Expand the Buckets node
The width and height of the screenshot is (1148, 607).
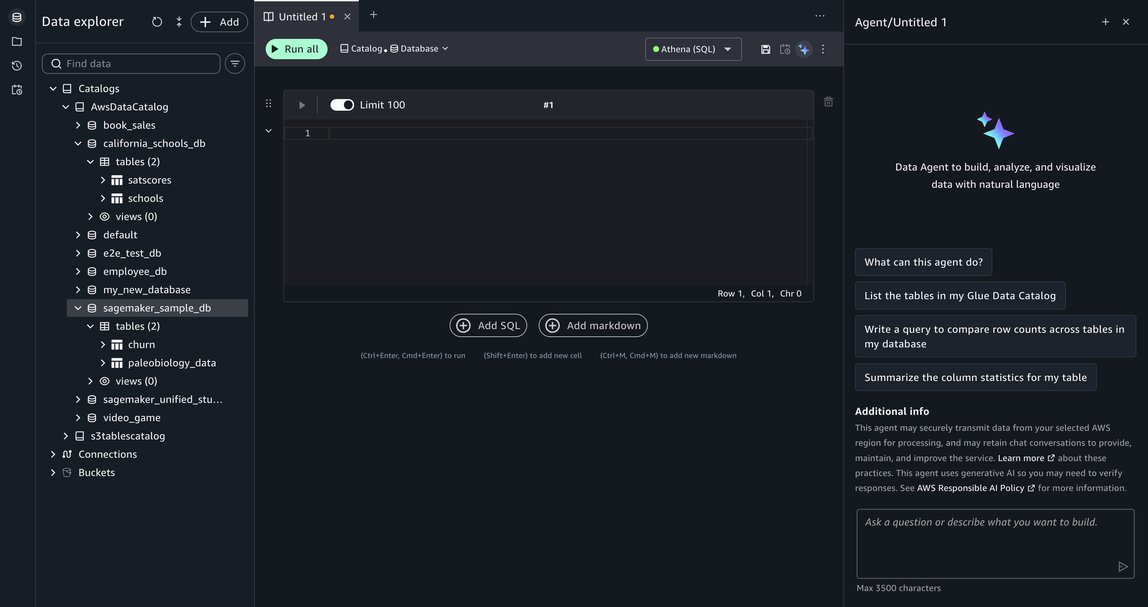coord(53,473)
